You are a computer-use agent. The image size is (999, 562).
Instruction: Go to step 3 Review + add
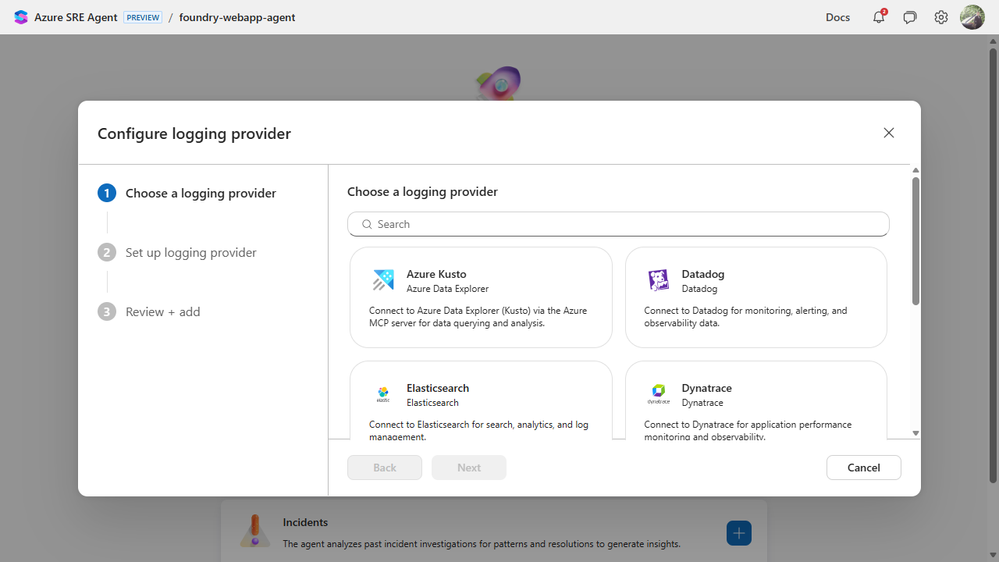coord(162,312)
